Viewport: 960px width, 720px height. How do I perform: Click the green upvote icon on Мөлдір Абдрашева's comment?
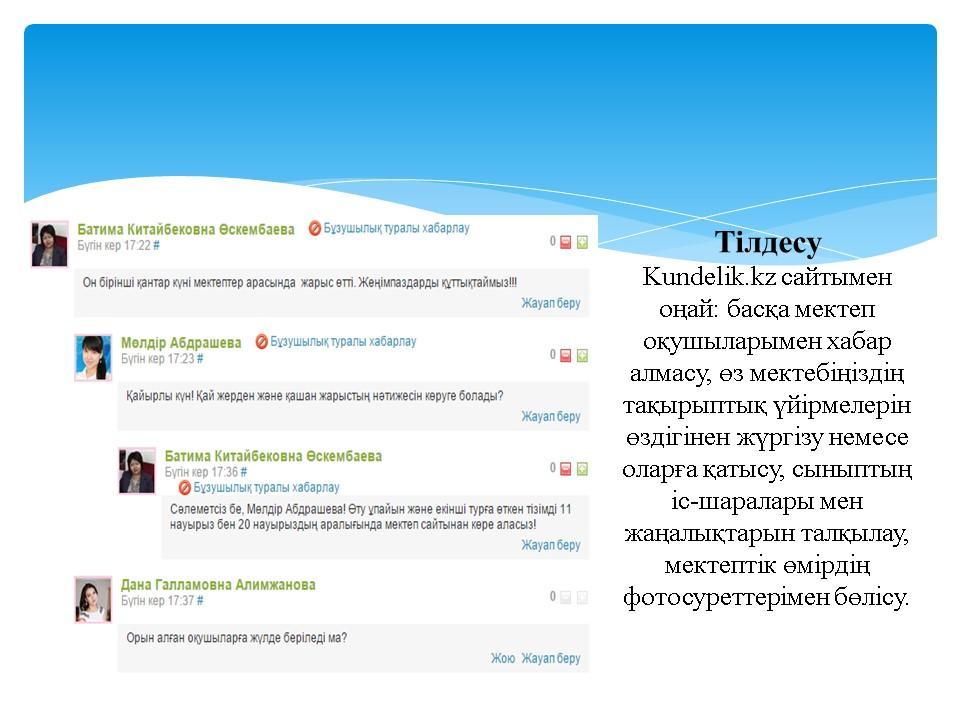(582, 355)
